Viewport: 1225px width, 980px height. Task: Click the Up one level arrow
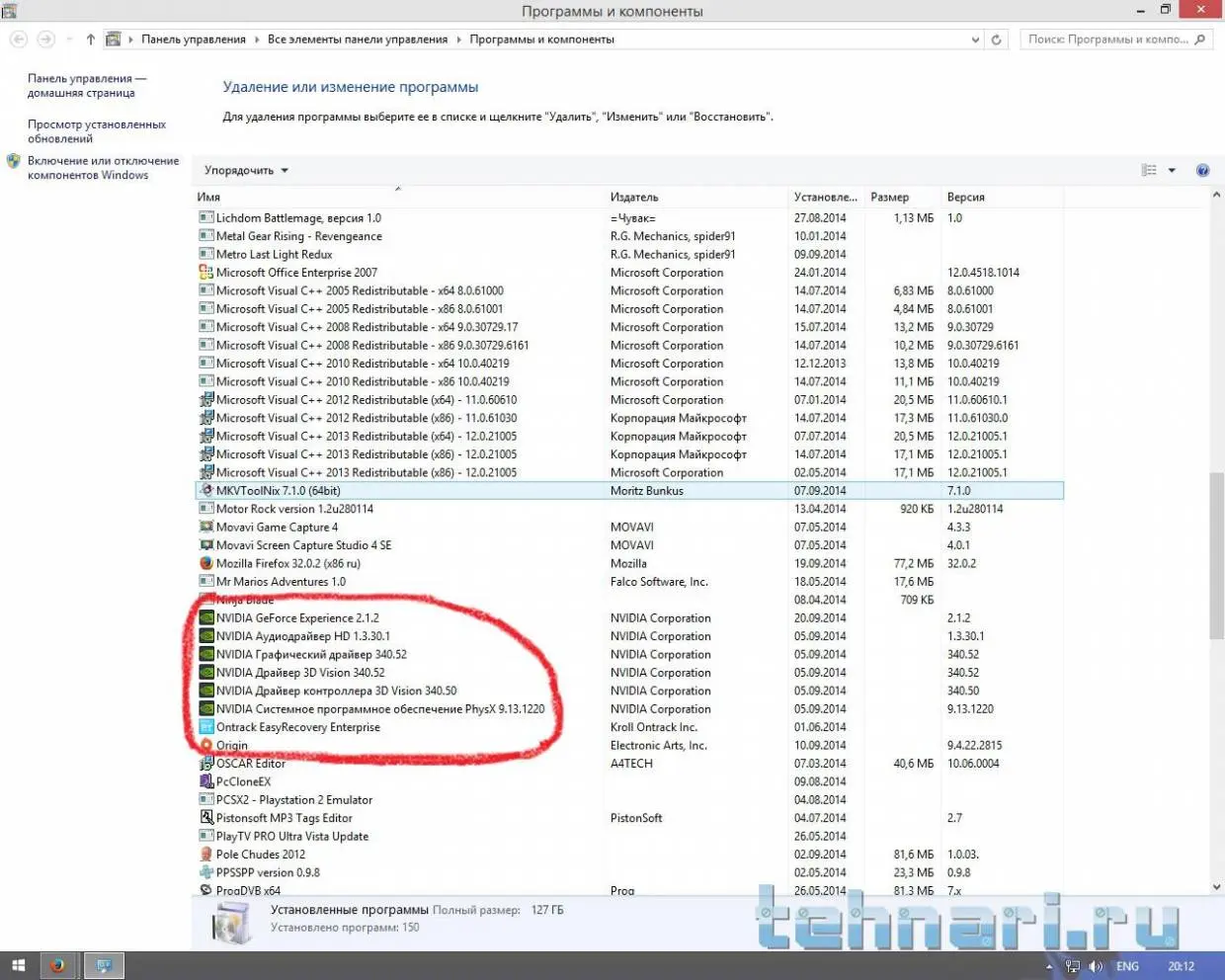tap(91, 40)
